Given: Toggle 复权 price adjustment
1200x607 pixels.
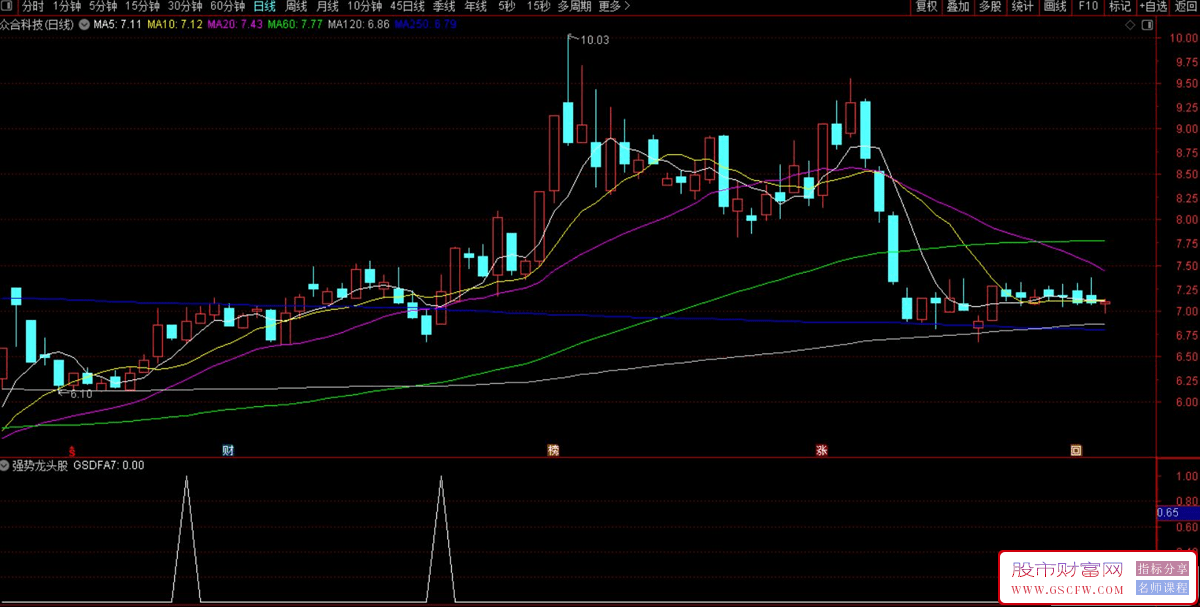Looking at the screenshot, I should 926,6.
